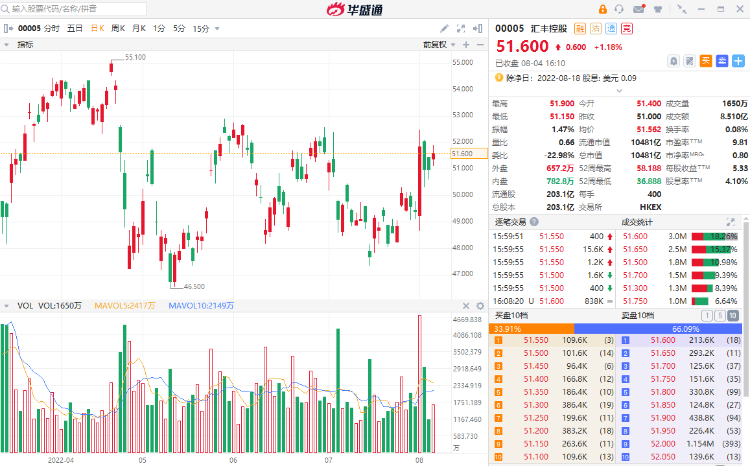Click the orange 买 buy button
This screenshot has height=466, width=750.
point(706,61)
